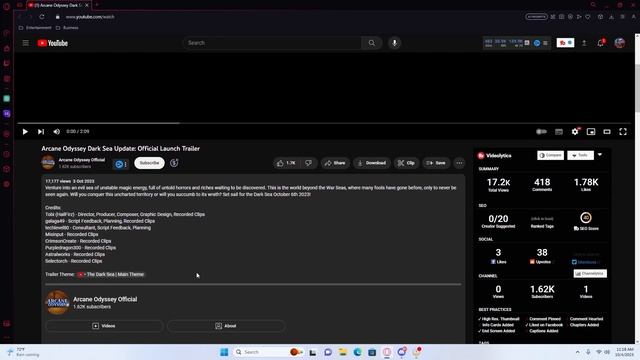Play the video with the play button
The width and height of the screenshot is (640, 360).
coord(25,131)
